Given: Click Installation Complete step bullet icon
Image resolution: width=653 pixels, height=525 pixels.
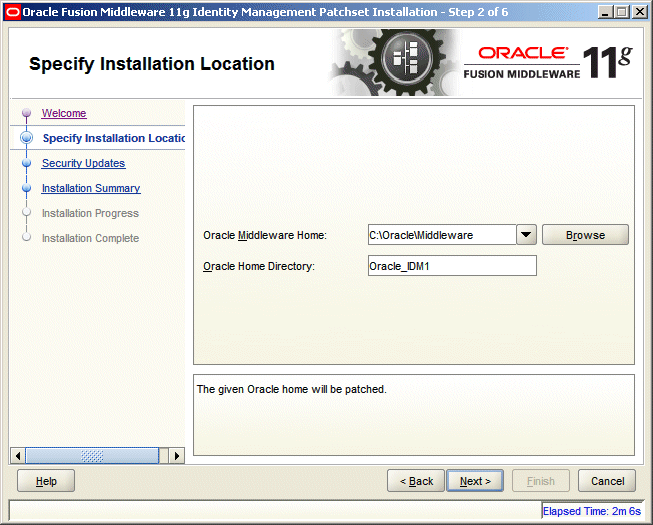Looking at the screenshot, I should pos(26,237).
